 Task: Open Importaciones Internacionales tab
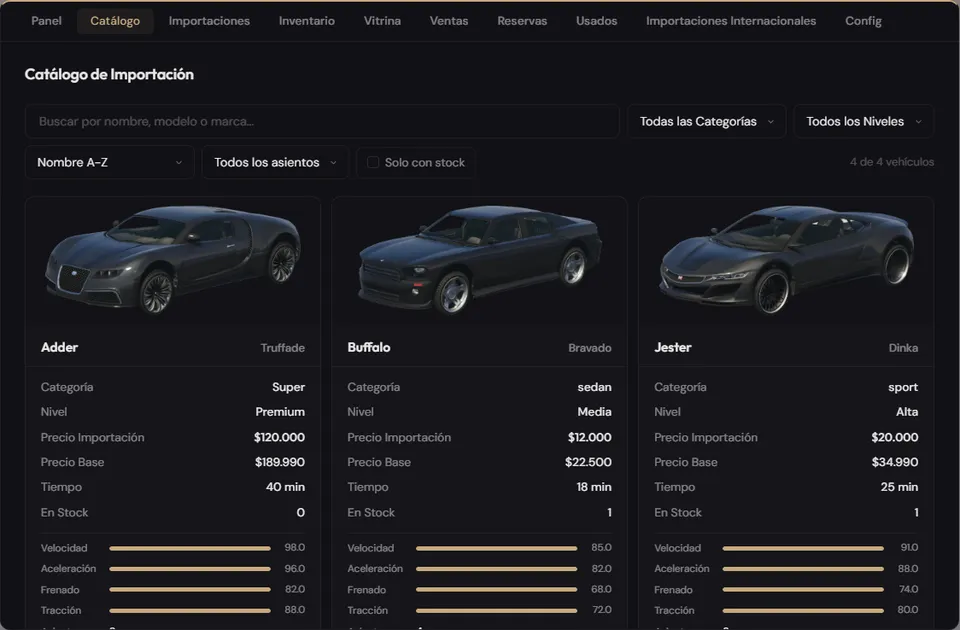pos(731,21)
